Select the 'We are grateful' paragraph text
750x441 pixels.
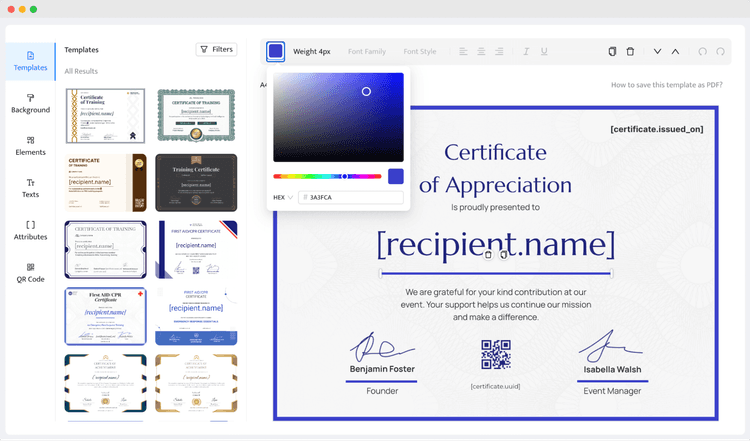click(x=496, y=305)
